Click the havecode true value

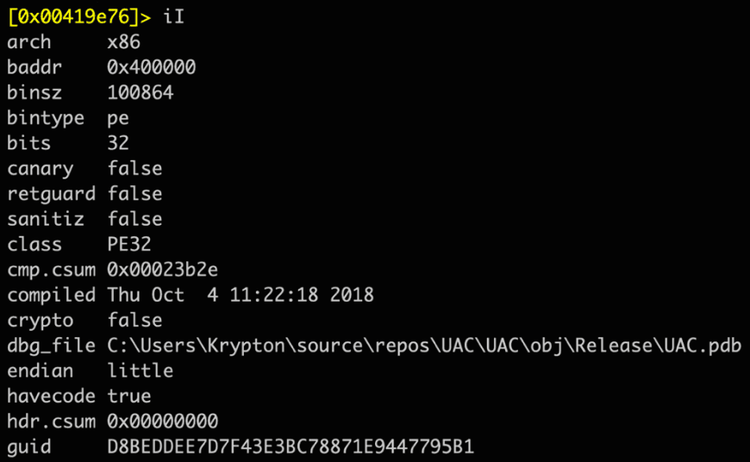(129, 395)
